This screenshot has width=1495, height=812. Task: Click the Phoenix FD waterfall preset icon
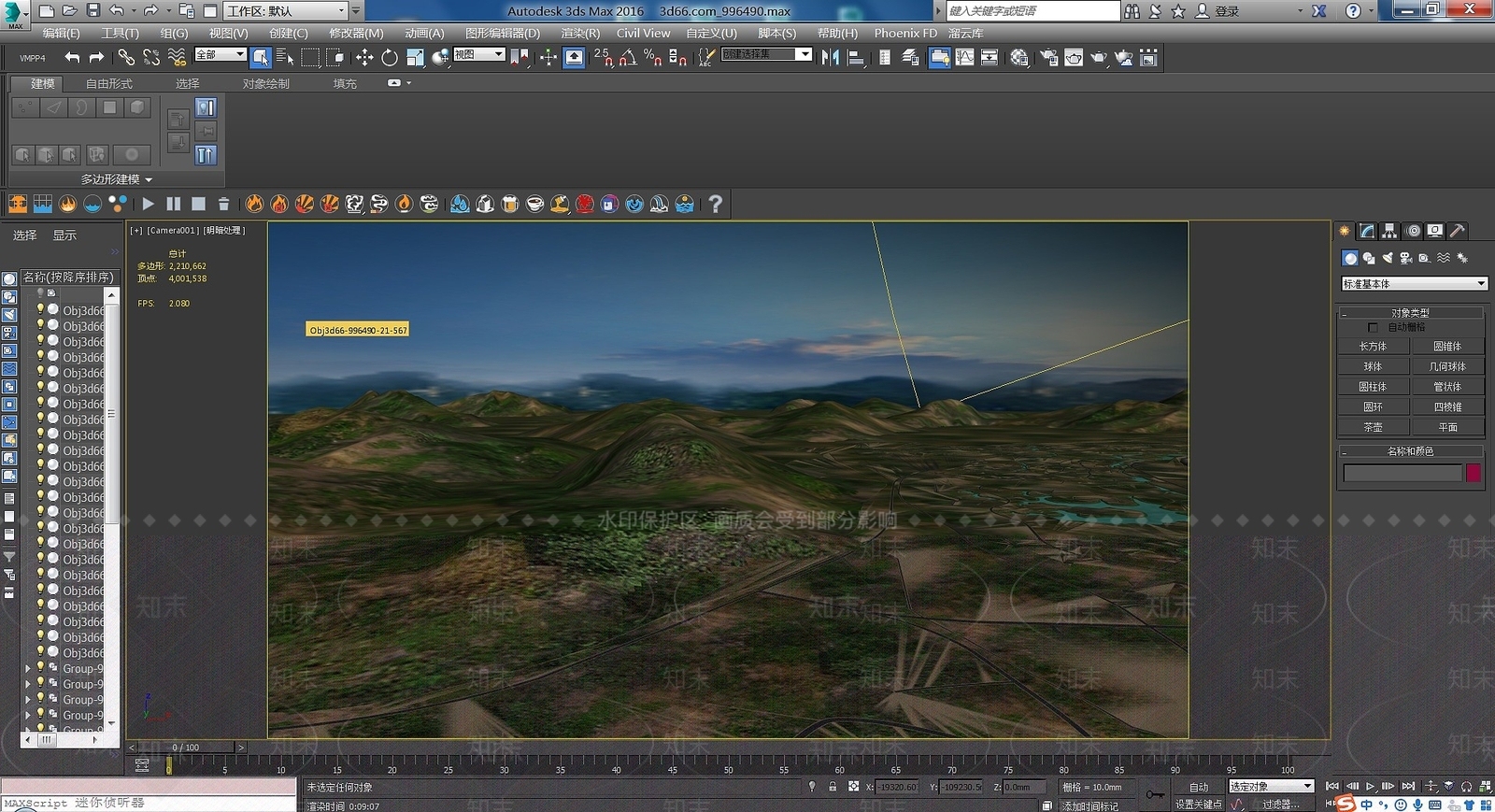click(659, 204)
